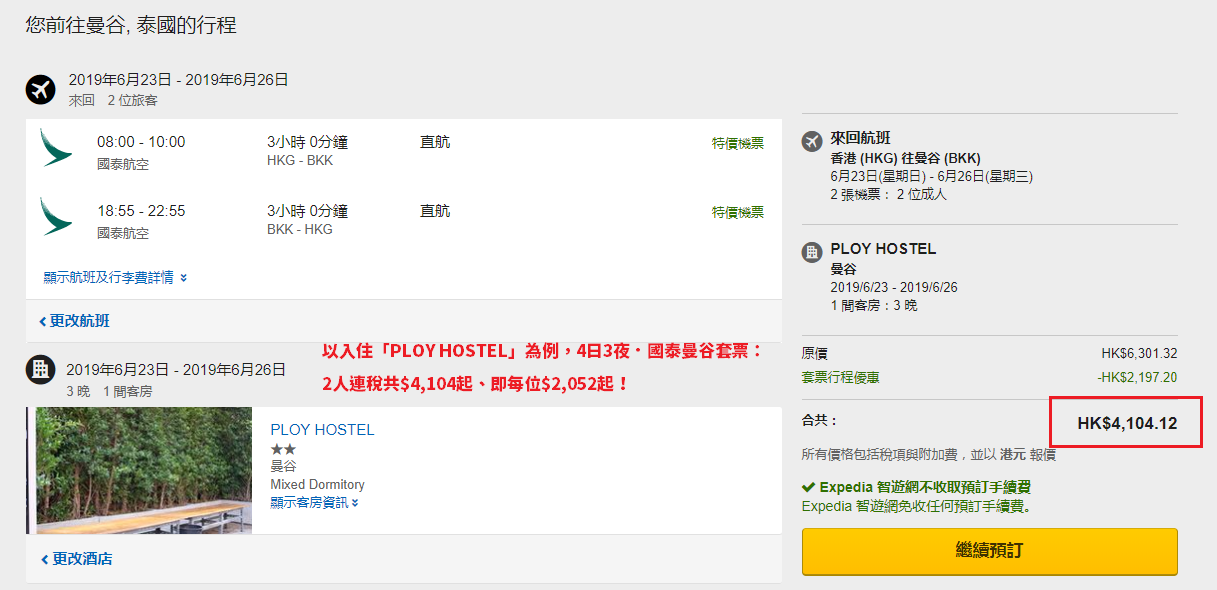The width and height of the screenshot is (1217, 590).
Task: Click the airplane icon next to 來回航班 summary
Action: pyautogui.click(x=812, y=142)
